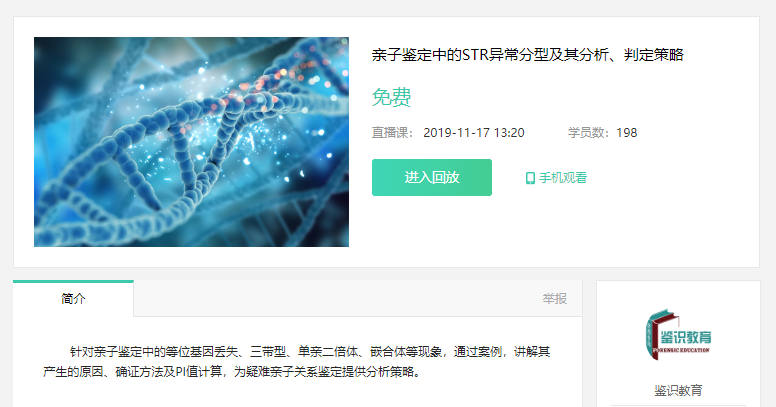Open the 鉴识教育 name below the logo
This screenshot has width=776, height=407.
tap(678, 390)
